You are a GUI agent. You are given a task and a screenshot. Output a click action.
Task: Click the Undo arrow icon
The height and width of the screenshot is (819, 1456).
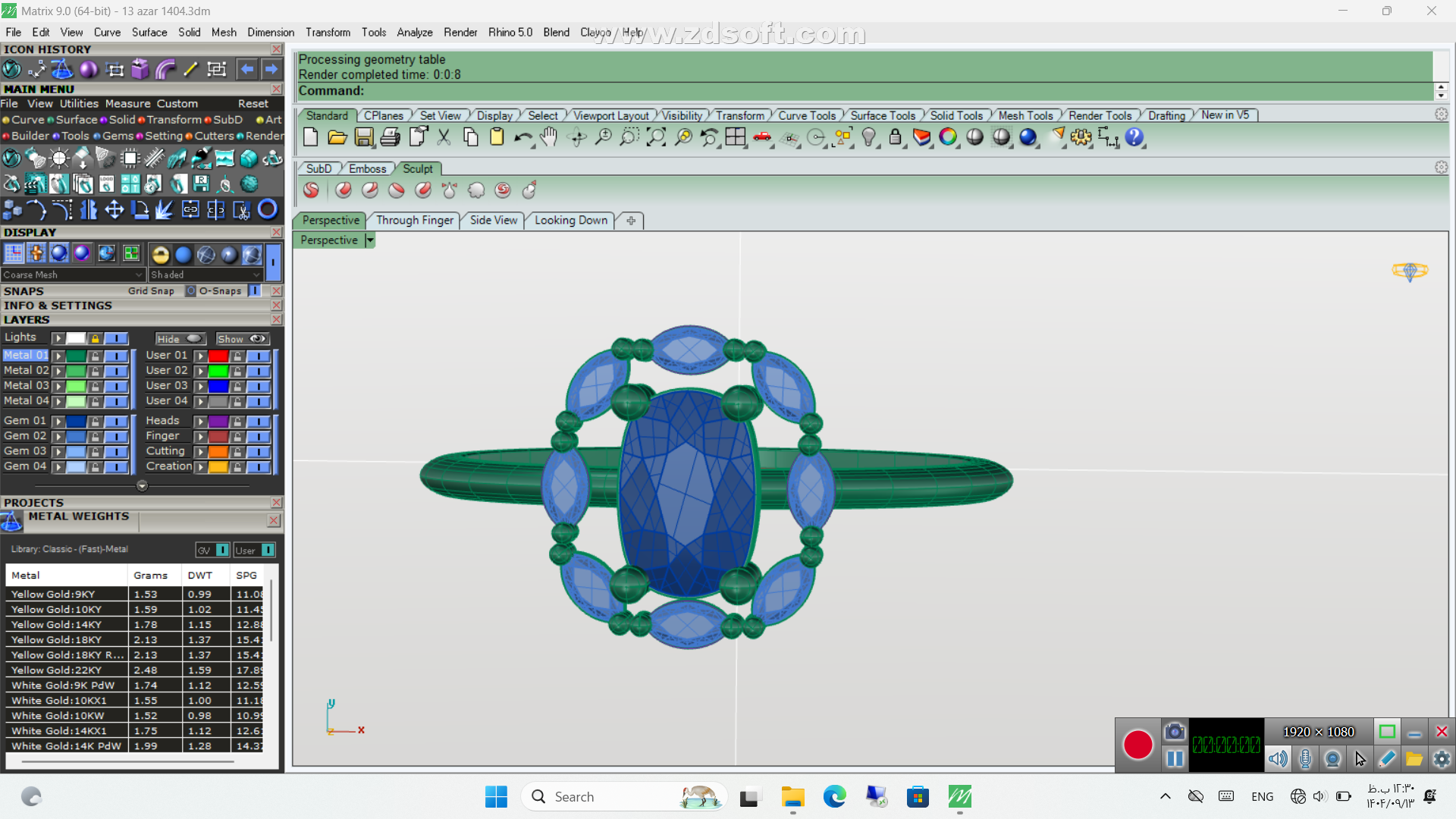pos(522,137)
